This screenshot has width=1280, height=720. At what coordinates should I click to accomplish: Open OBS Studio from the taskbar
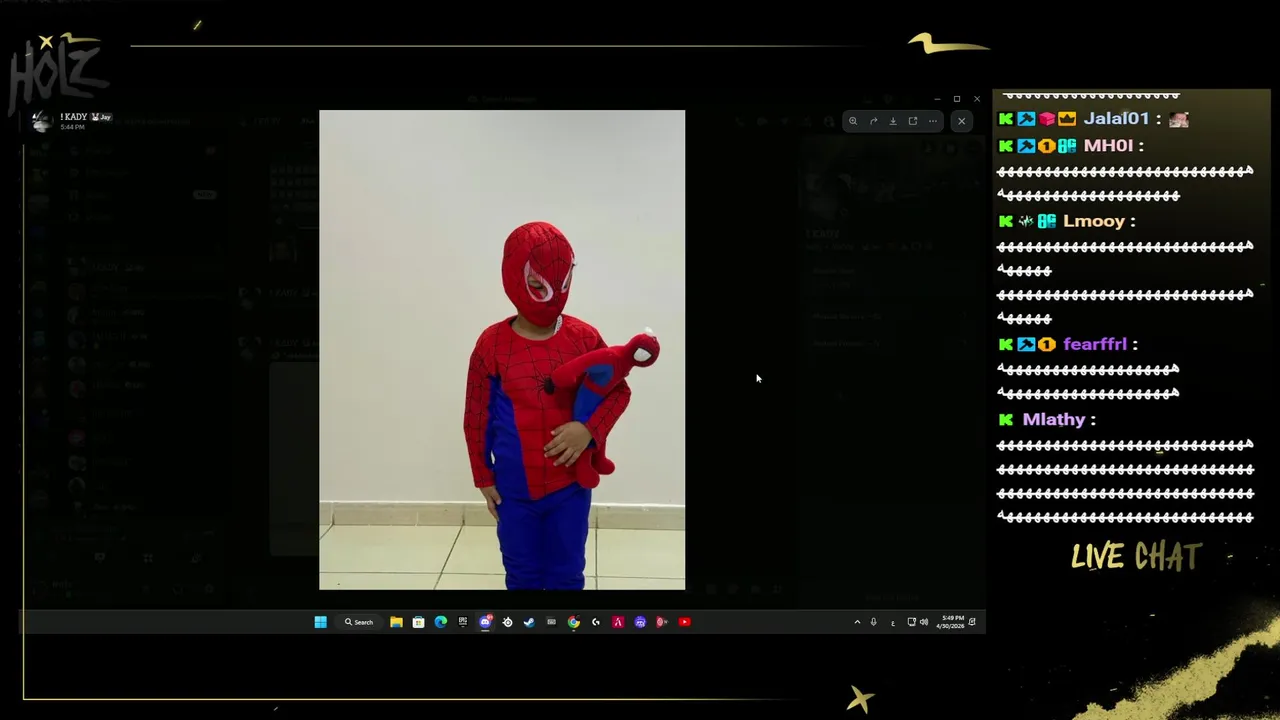pos(507,622)
